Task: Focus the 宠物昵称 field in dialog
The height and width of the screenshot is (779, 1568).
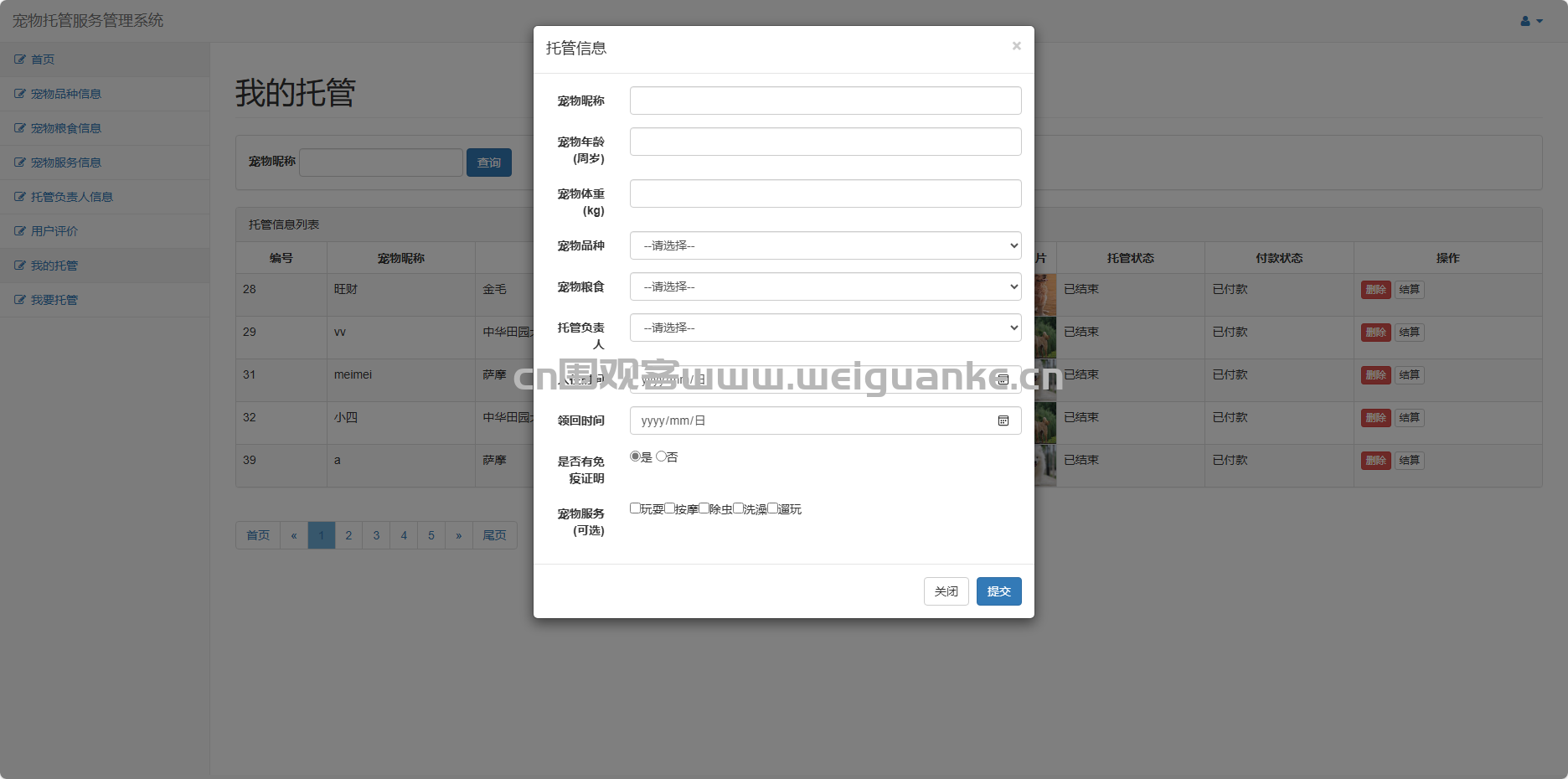Action: click(x=825, y=101)
